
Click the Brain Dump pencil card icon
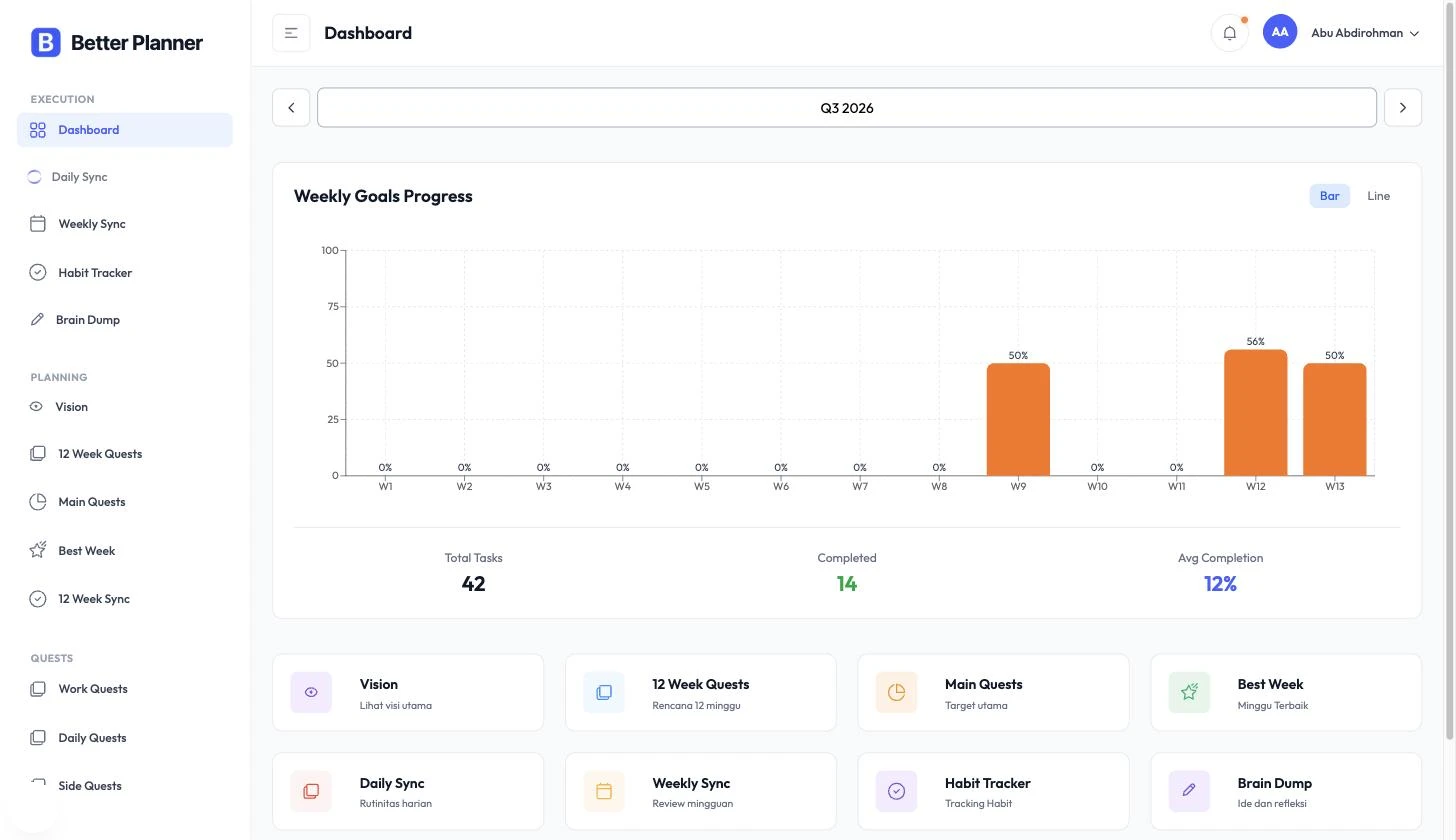pos(1189,791)
